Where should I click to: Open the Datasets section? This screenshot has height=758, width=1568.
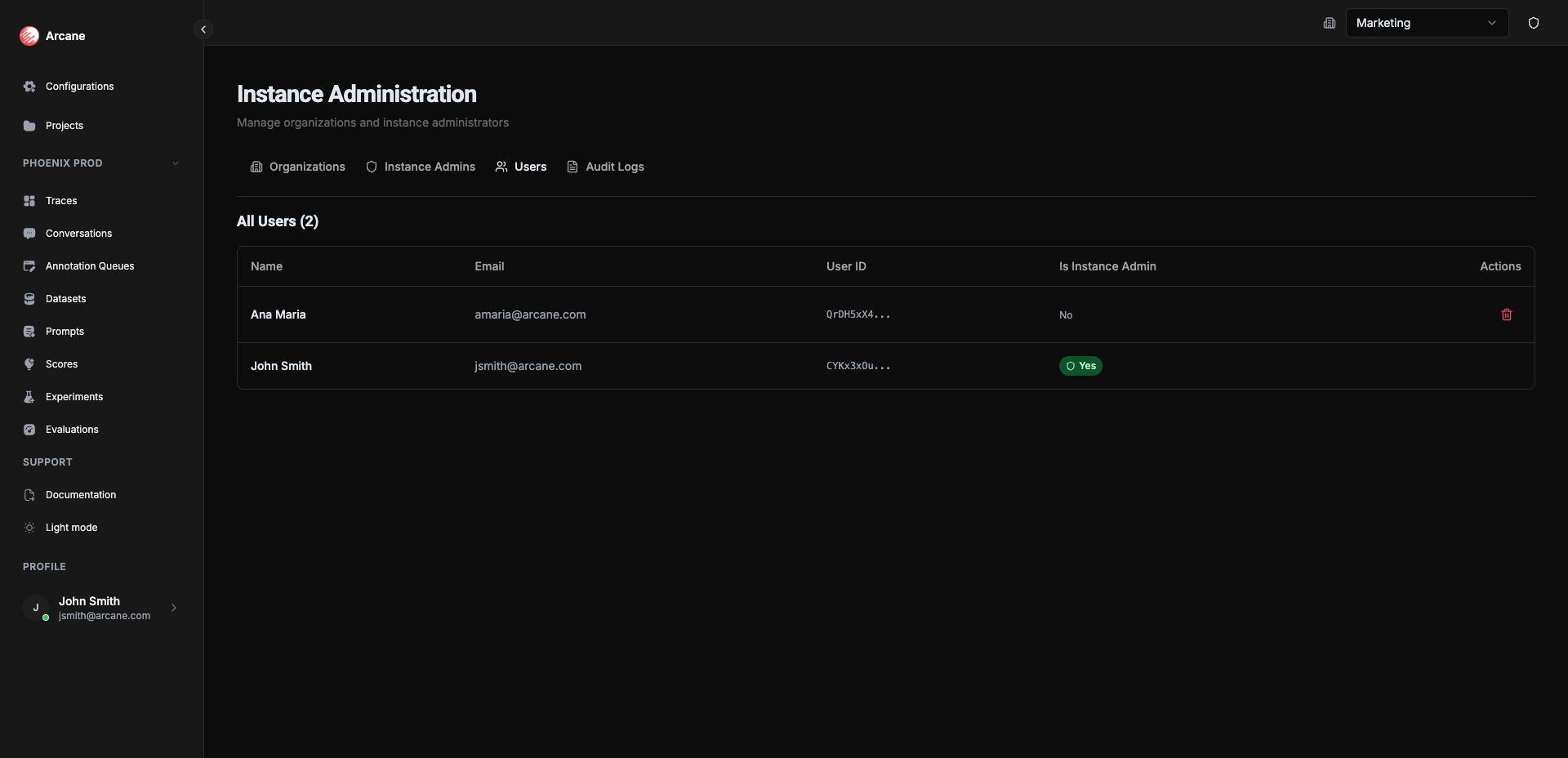[65, 298]
